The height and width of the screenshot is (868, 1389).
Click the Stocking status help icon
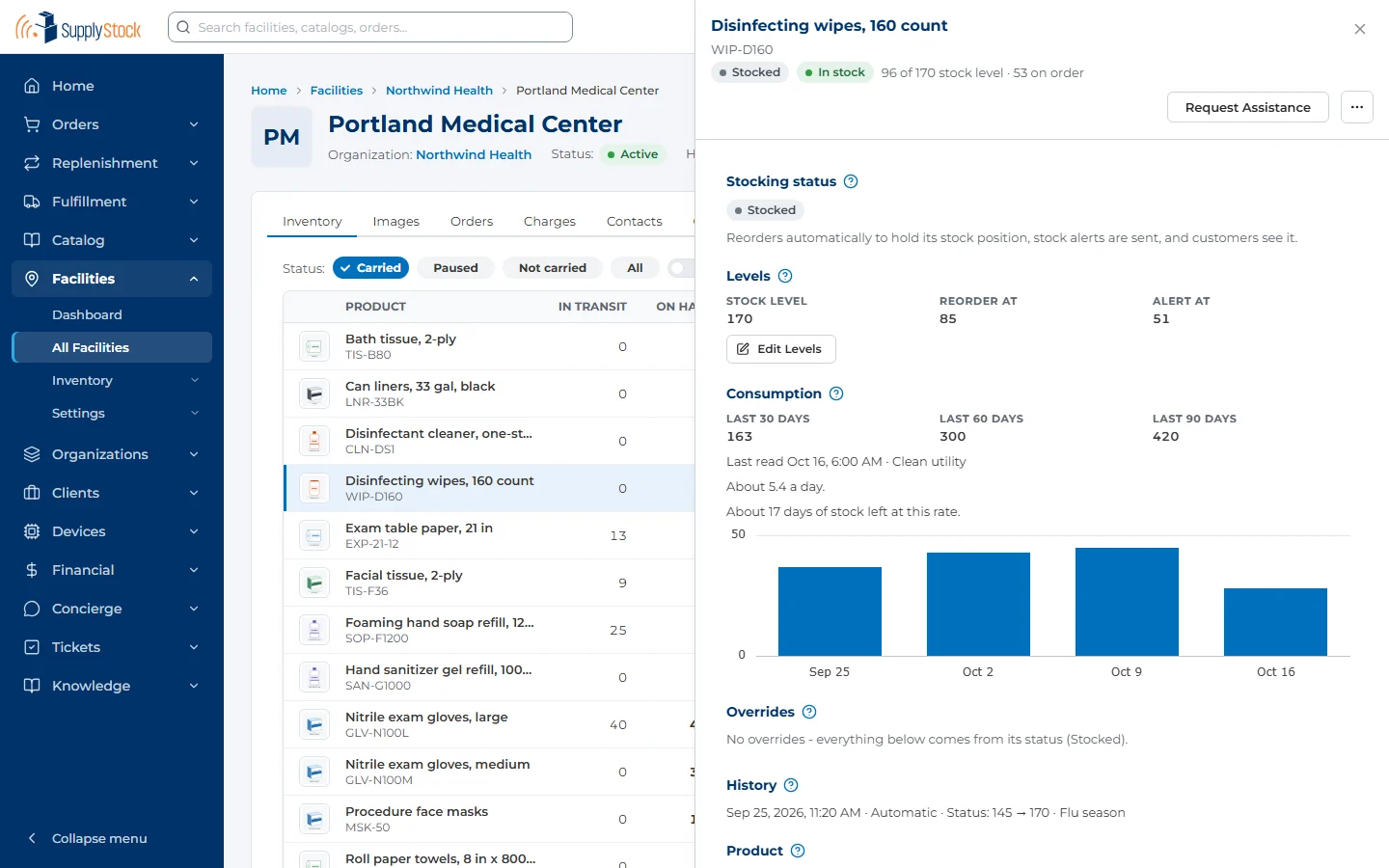(x=851, y=181)
